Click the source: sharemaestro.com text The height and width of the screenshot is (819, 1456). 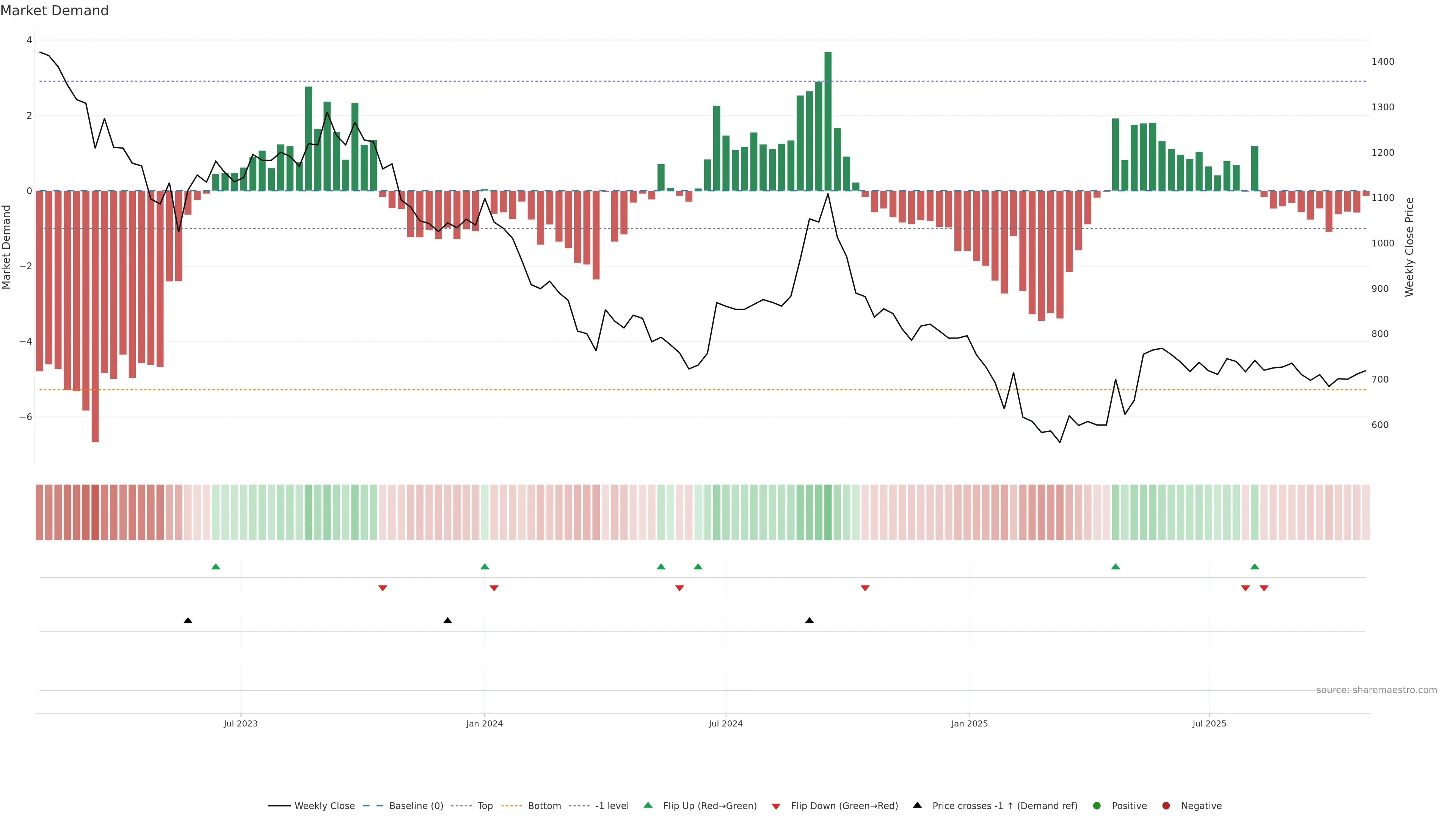[x=1376, y=690]
